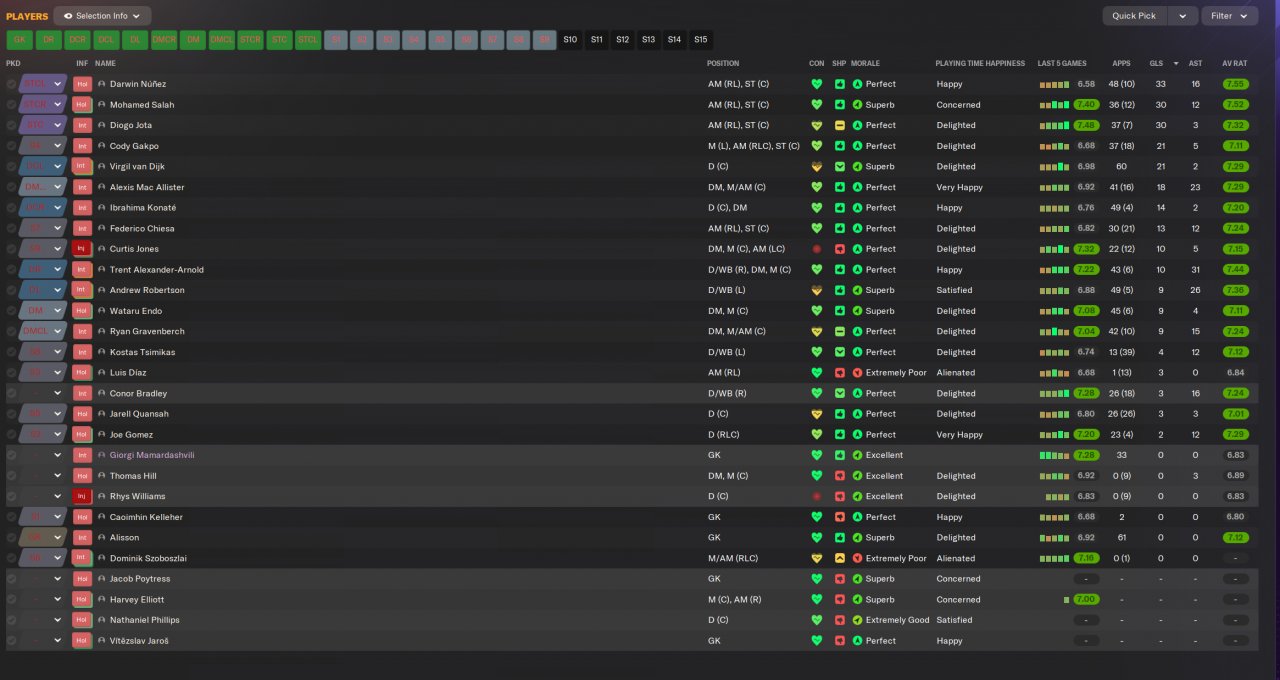
Task: Click Alienated happiness text for Dominik Szoboszlai
Action: tap(955, 558)
